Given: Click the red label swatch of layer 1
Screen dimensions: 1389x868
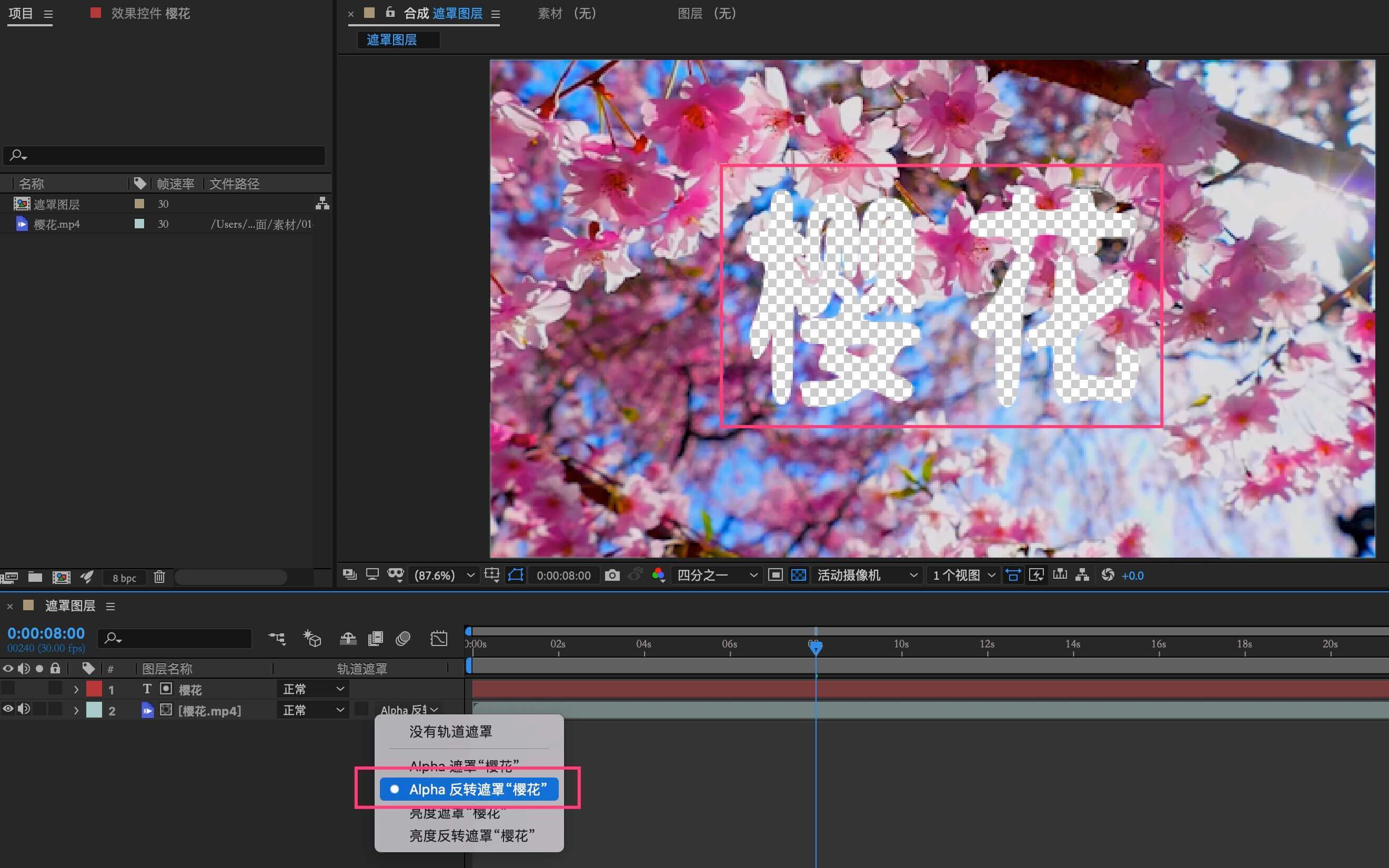Looking at the screenshot, I should [x=94, y=689].
